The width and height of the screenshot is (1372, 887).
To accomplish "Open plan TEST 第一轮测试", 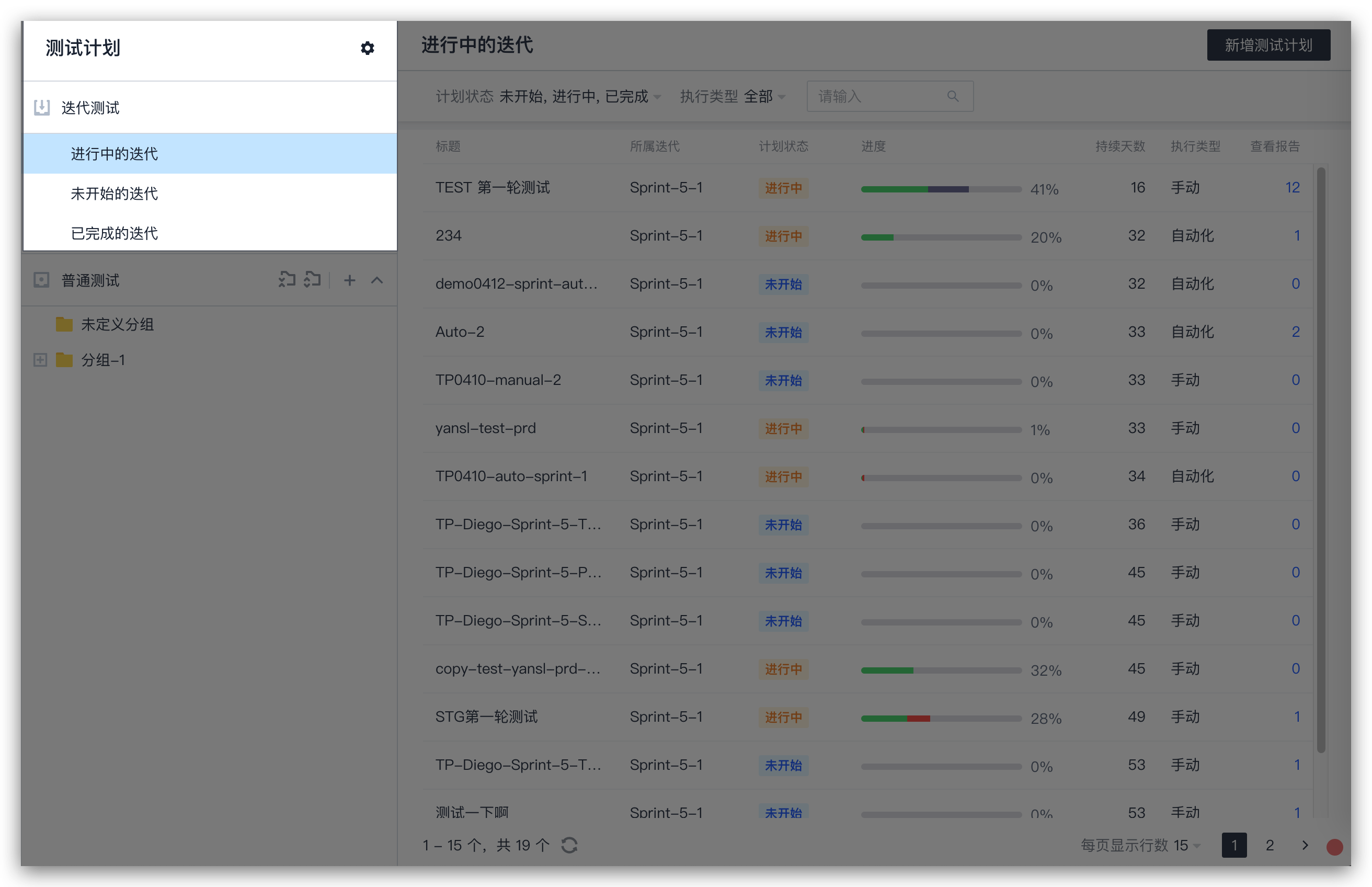I will pyautogui.click(x=492, y=187).
